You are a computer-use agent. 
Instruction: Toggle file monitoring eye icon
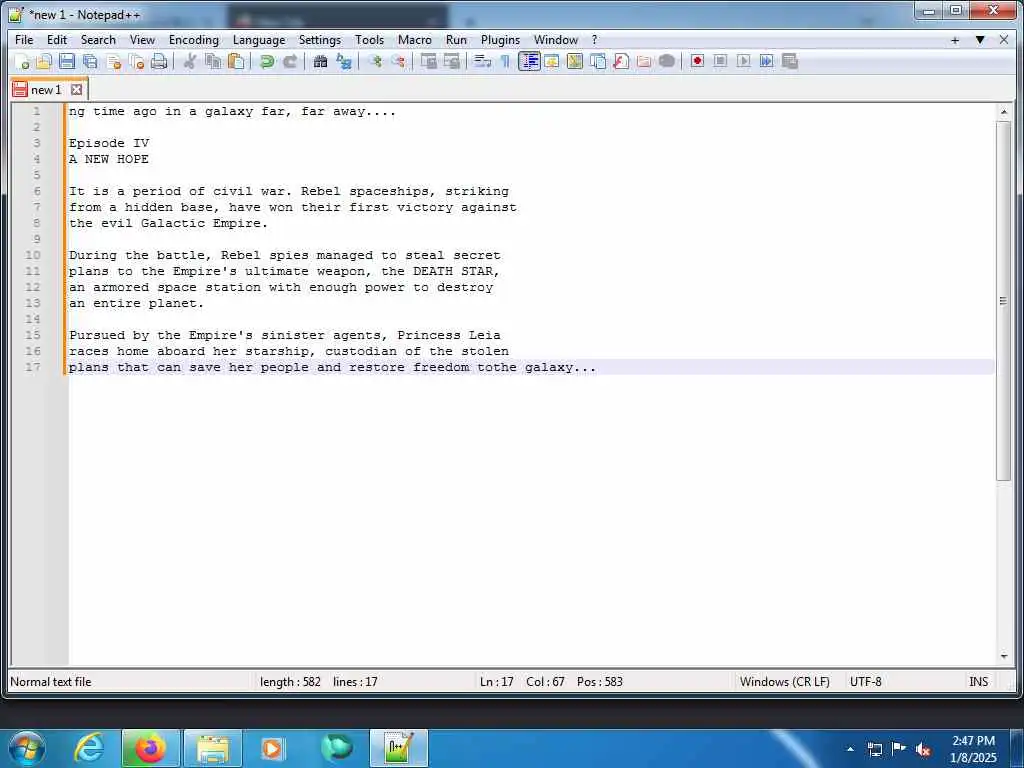tap(667, 61)
